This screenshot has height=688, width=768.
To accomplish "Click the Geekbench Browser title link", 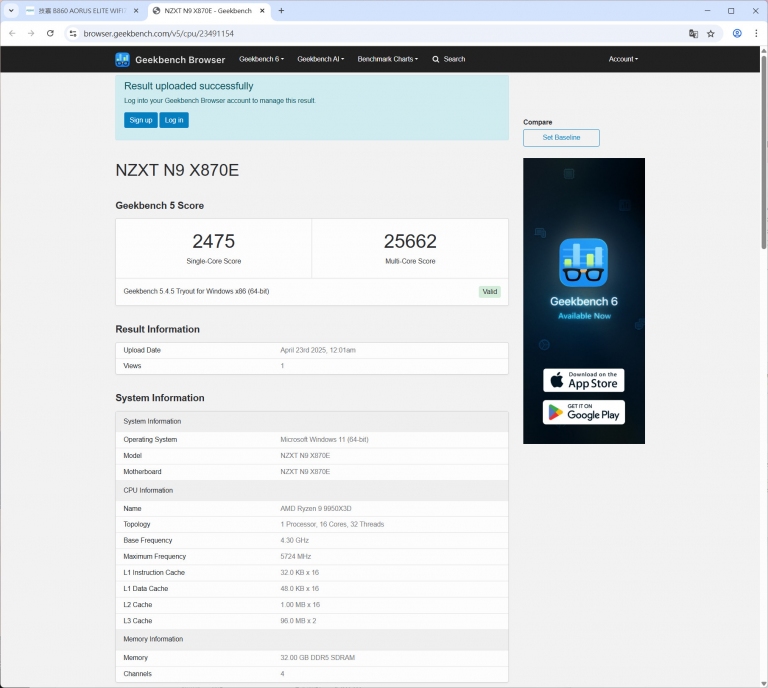I will click(180, 60).
